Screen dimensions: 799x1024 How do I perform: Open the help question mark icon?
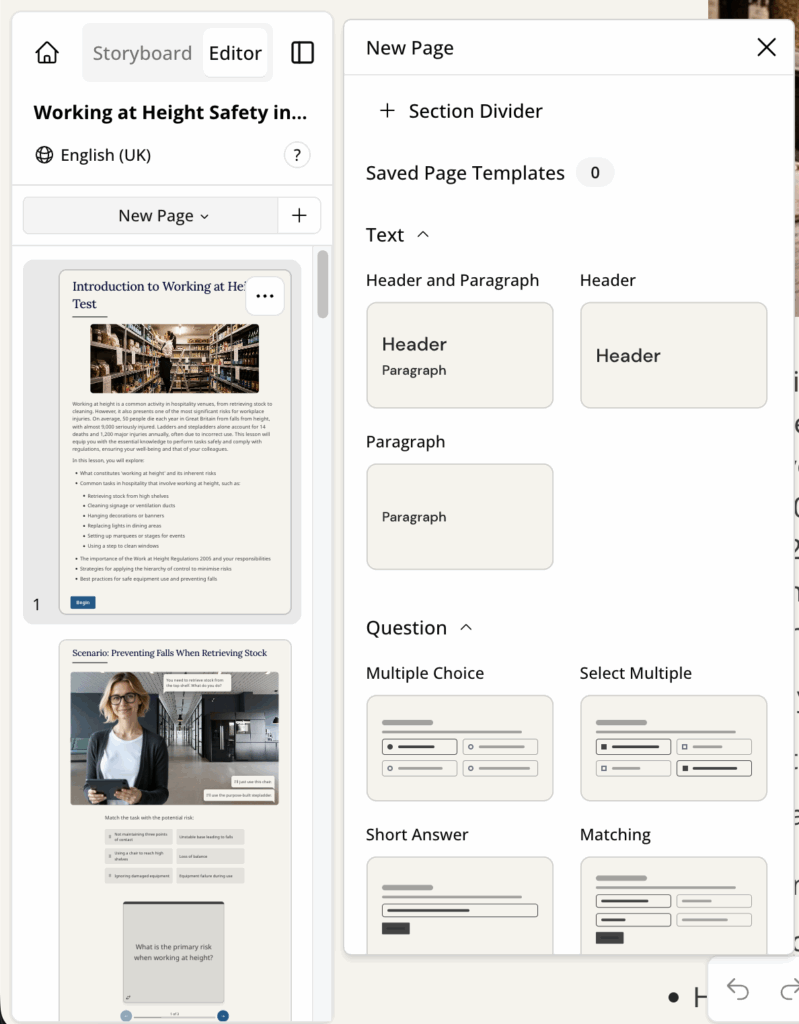pyautogui.click(x=297, y=155)
